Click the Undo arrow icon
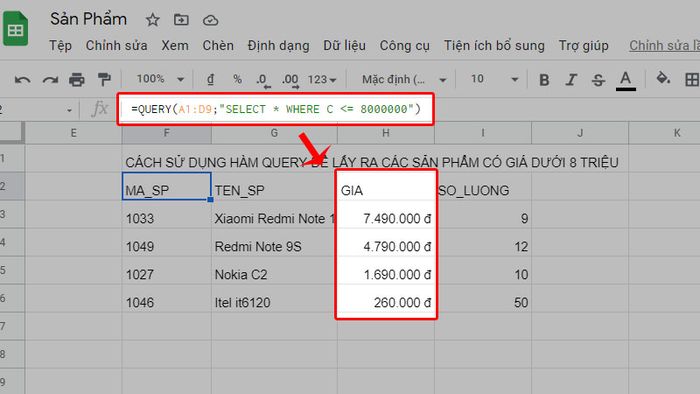This screenshot has height=394, width=700. click(x=22, y=80)
